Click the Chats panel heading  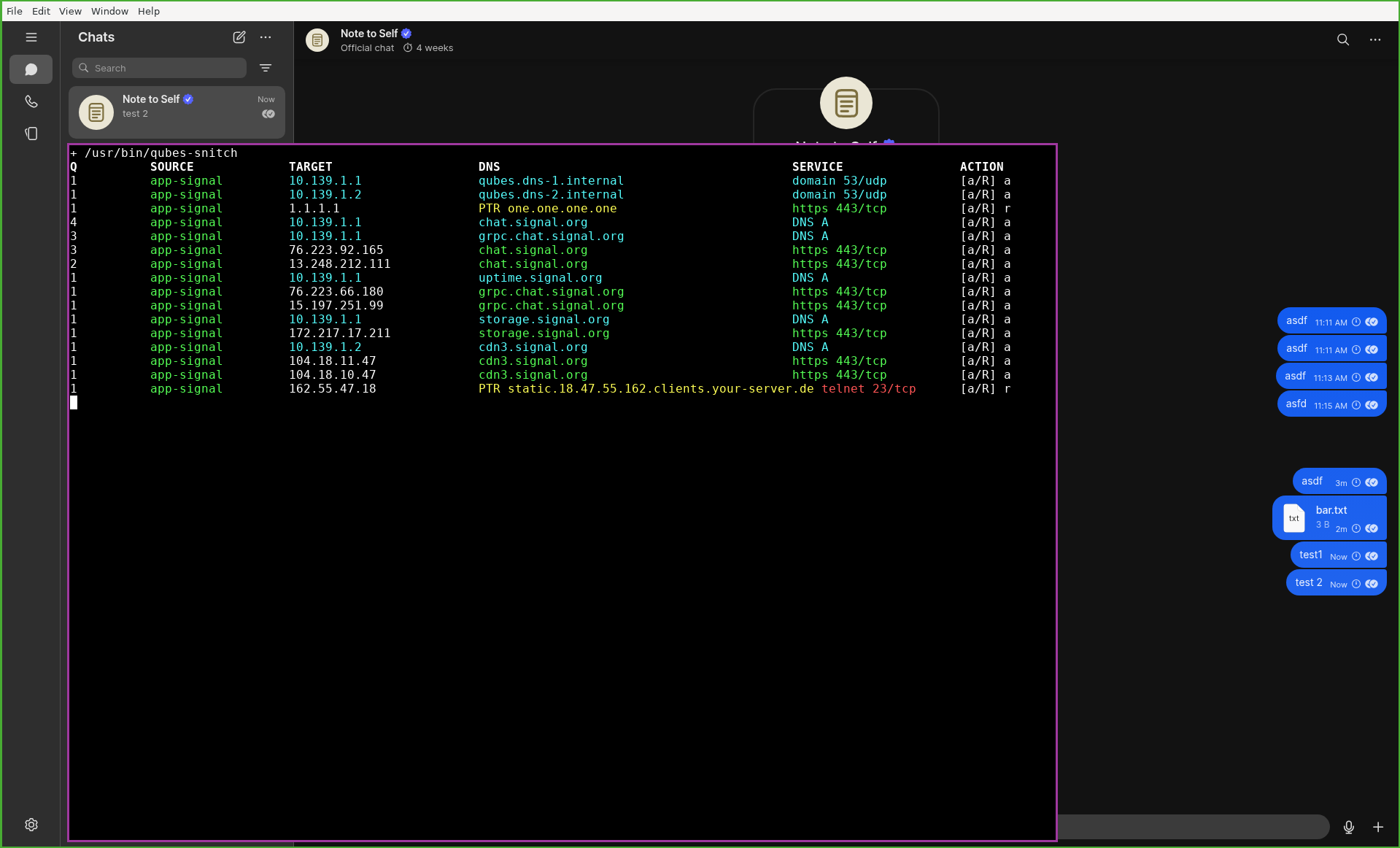click(x=96, y=37)
